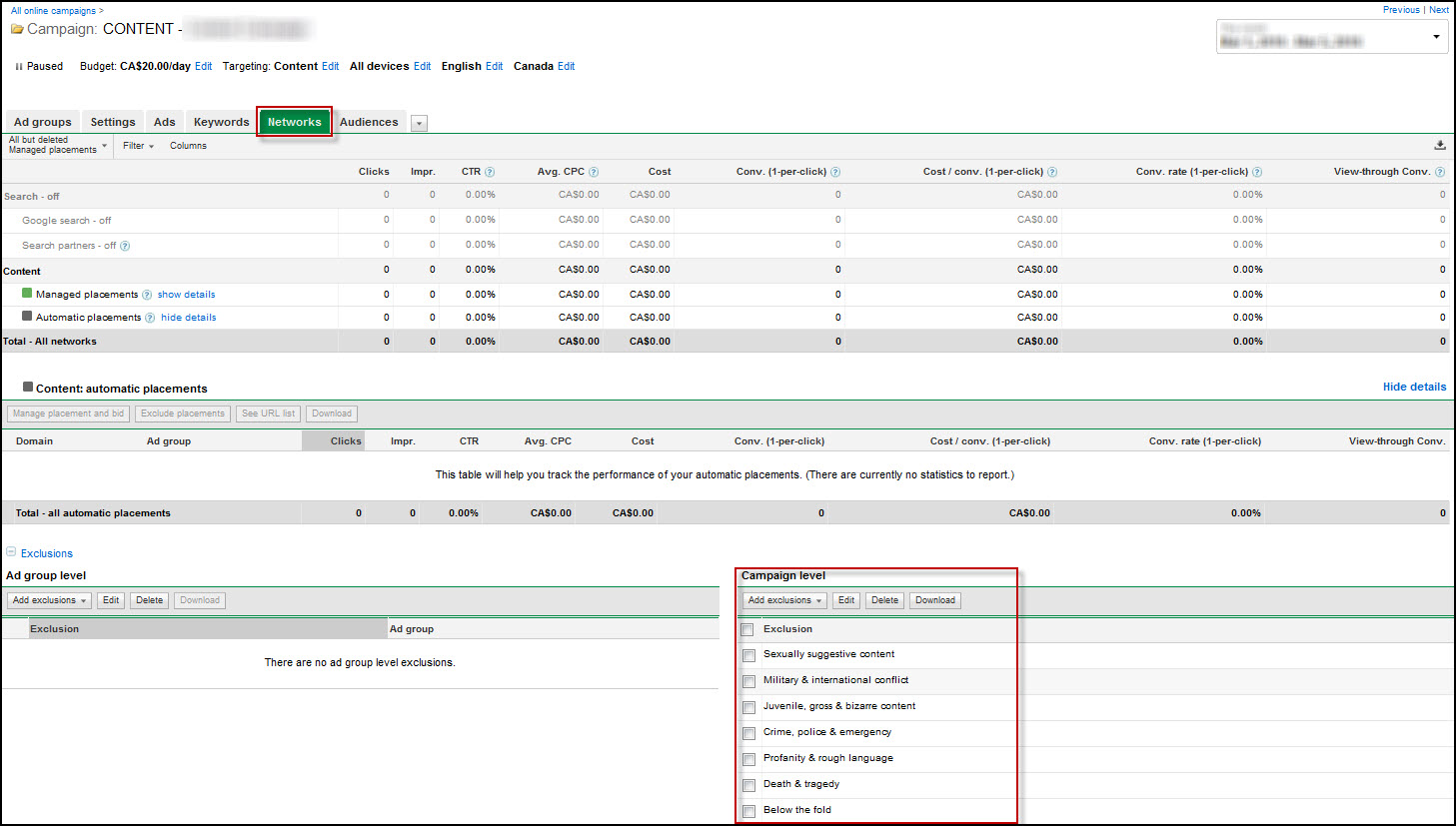Open help icon beside Avg. CPC header
The image size is (1456, 826).
594,172
